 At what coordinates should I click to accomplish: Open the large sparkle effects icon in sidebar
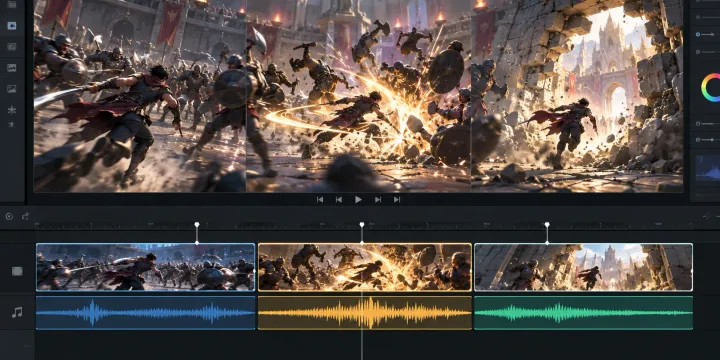pos(12,109)
